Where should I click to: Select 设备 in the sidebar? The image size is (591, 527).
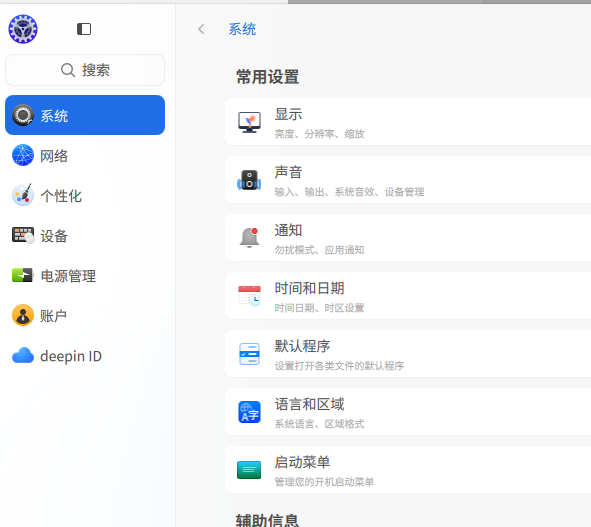coord(85,236)
